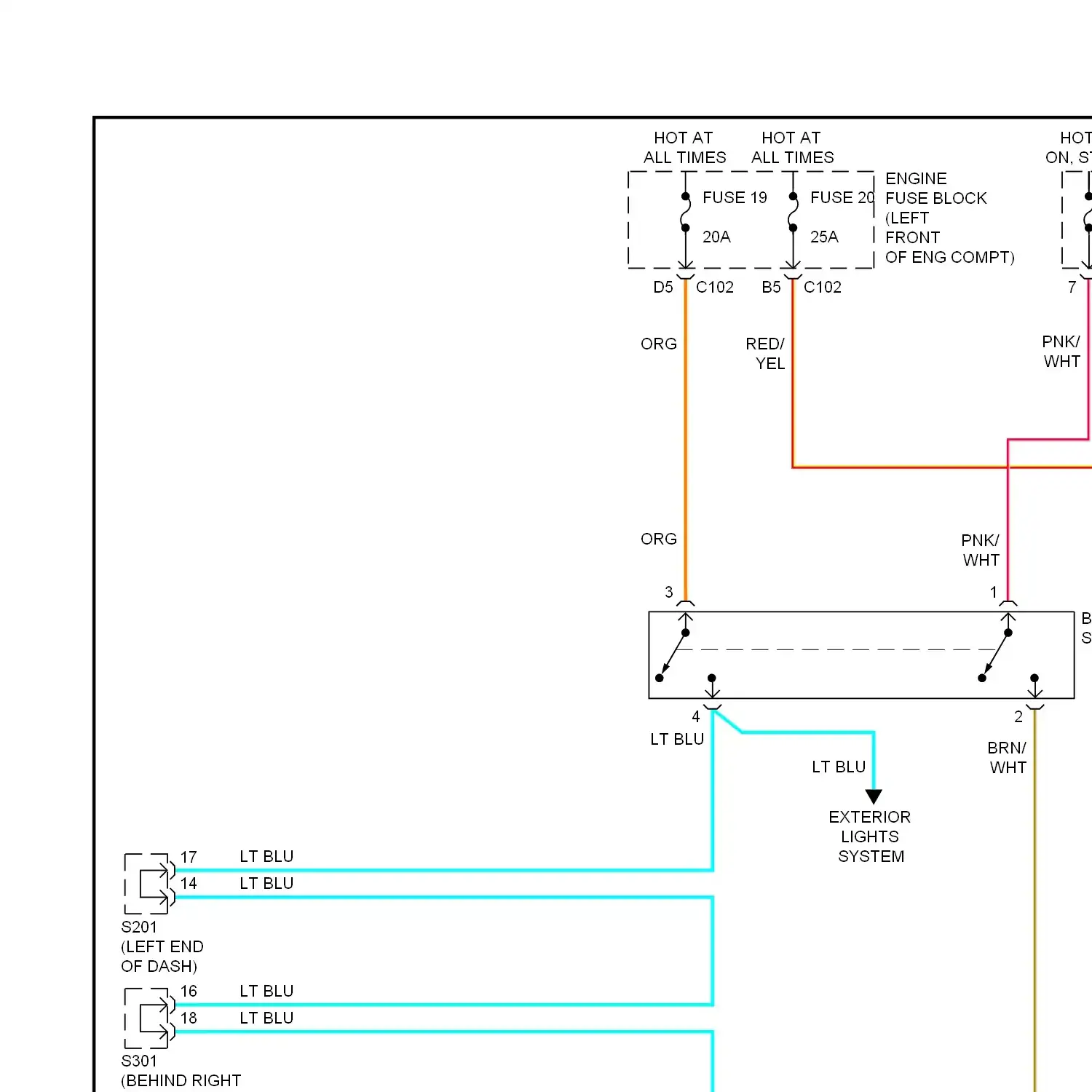Click pin number 17 at S201
This screenshot has width=1092, height=1092.
tap(189, 858)
